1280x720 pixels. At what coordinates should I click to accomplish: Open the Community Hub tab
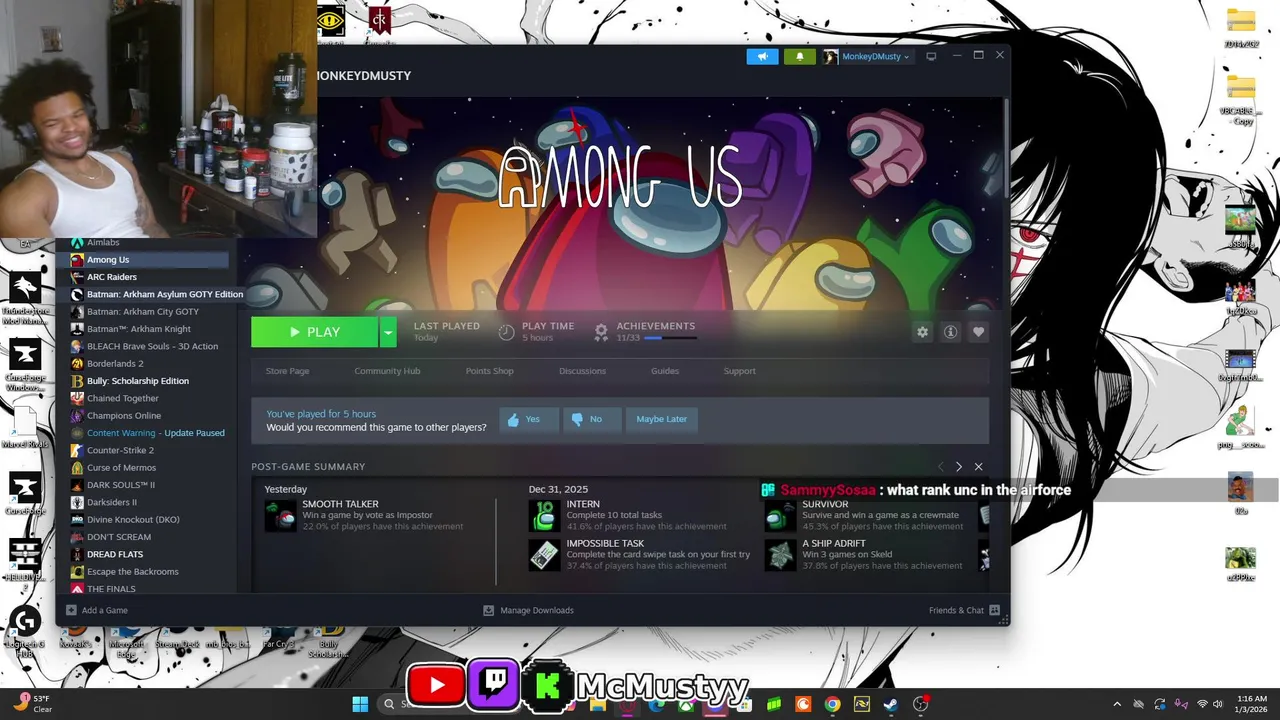tap(387, 371)
